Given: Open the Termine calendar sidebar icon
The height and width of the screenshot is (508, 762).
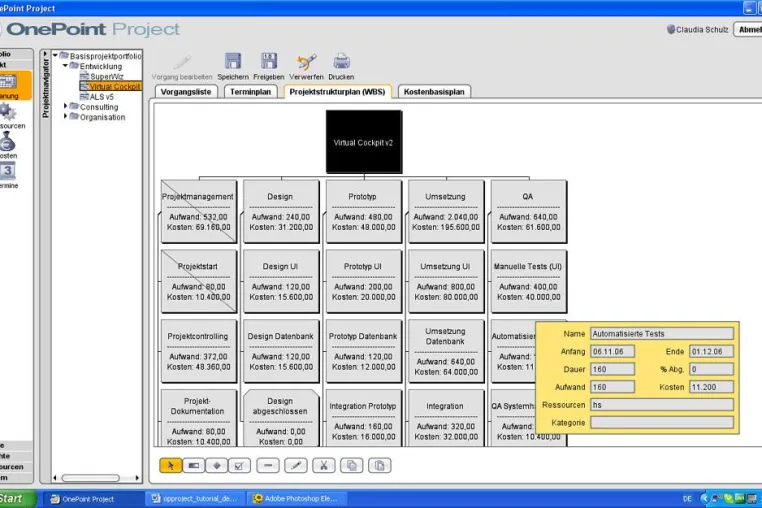Looking at the screenshot, I should [x=7, y=171].
